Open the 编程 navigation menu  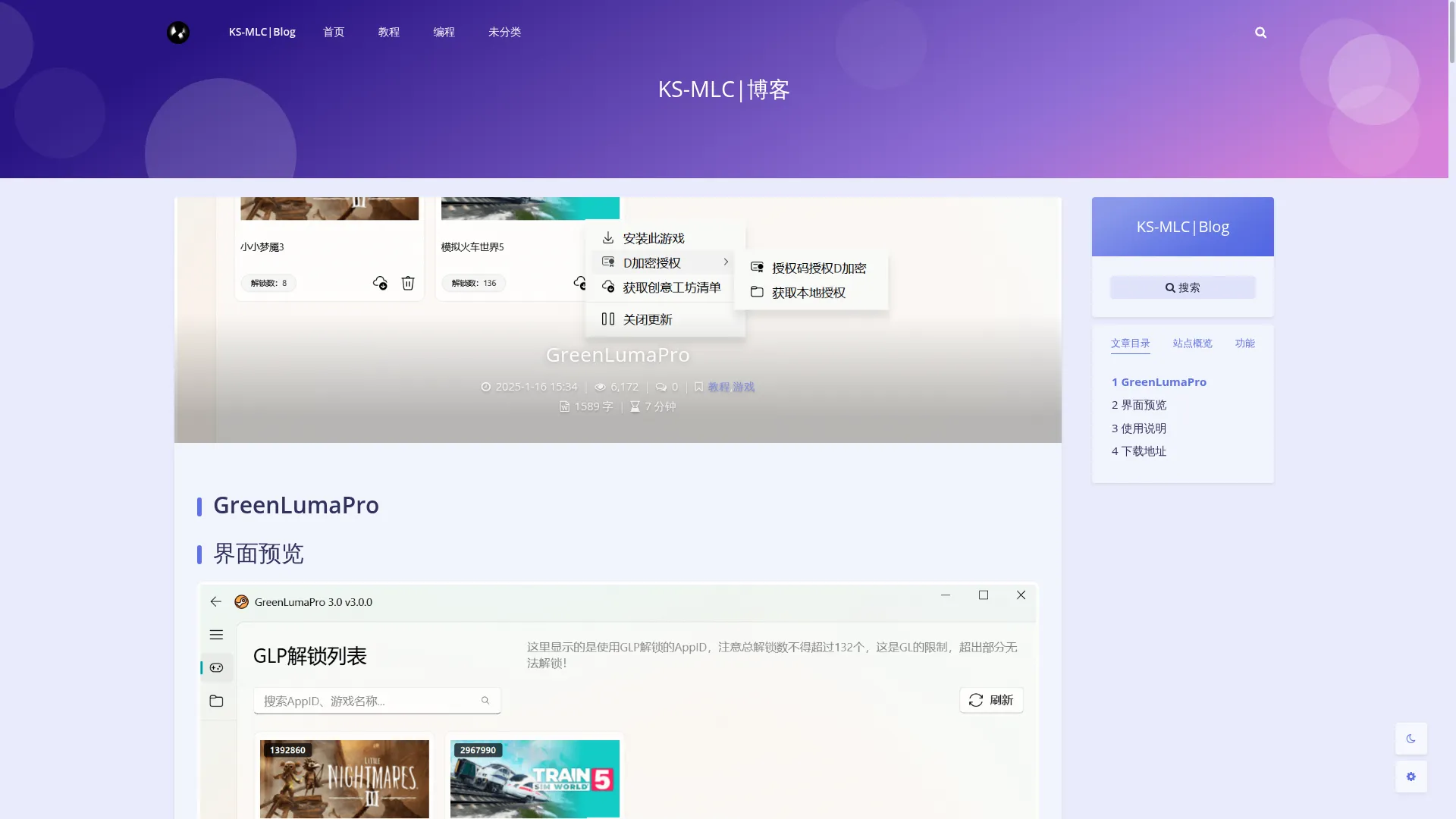[x=444, y=32]
